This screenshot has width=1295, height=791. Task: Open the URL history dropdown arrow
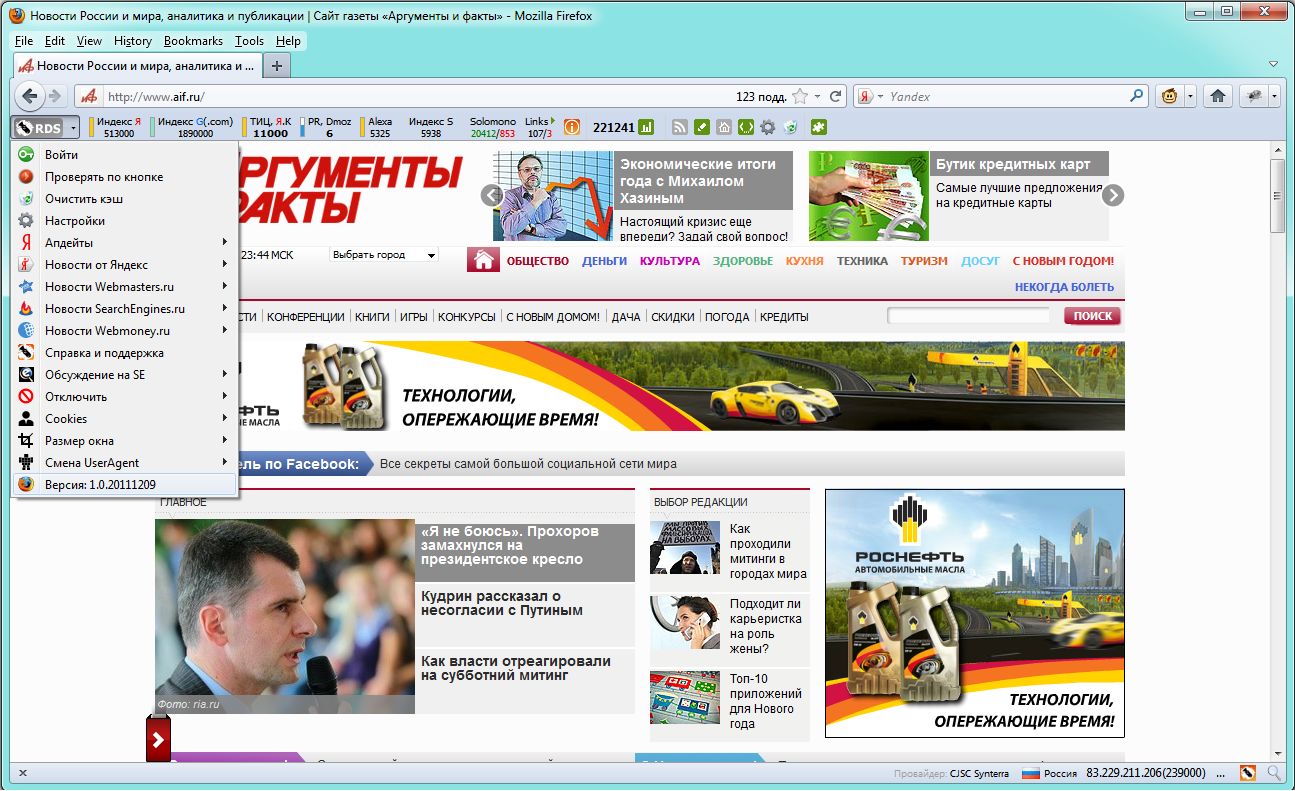click(817, 96)
